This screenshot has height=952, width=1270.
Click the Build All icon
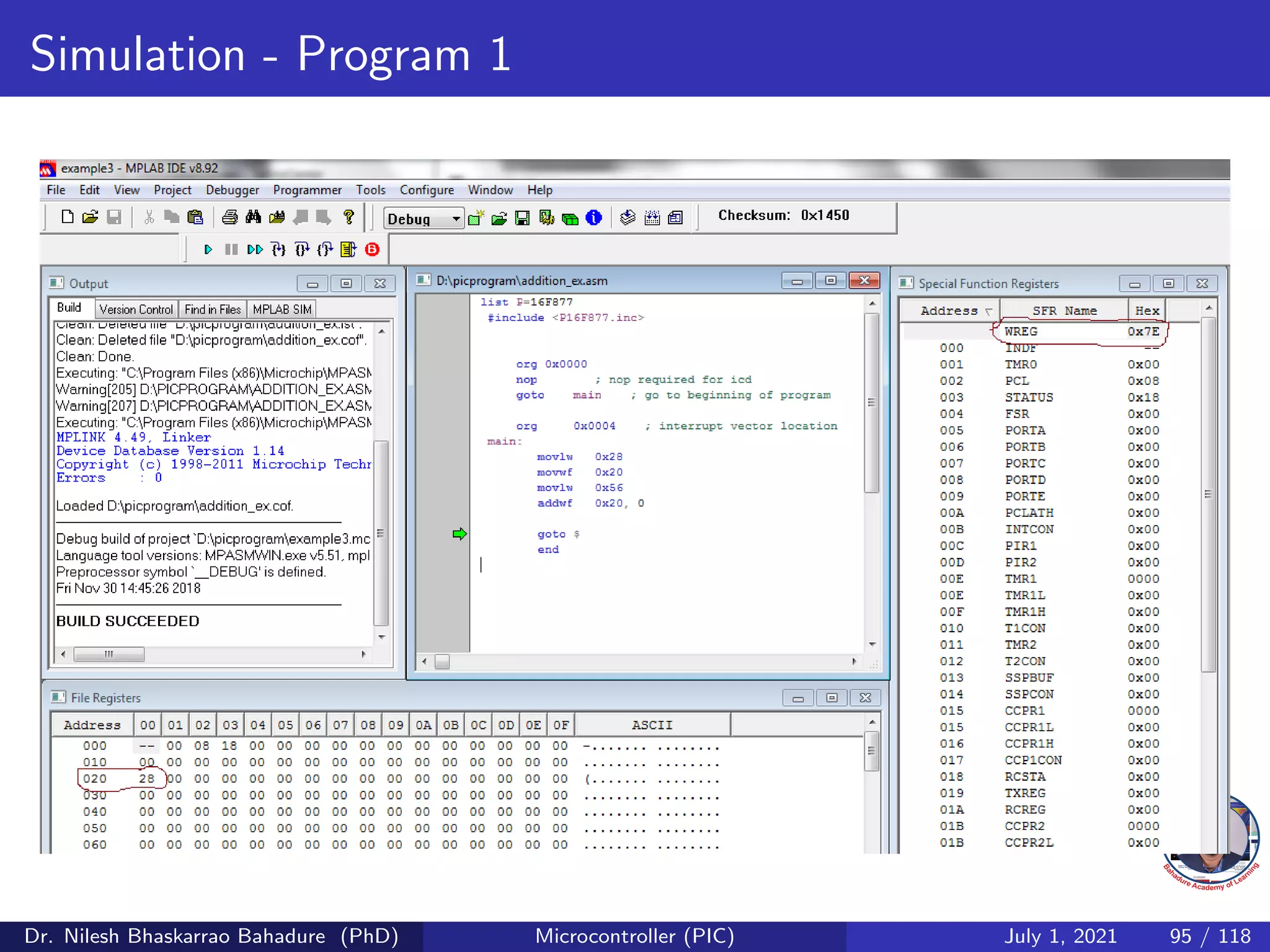[x=652, y=218]
